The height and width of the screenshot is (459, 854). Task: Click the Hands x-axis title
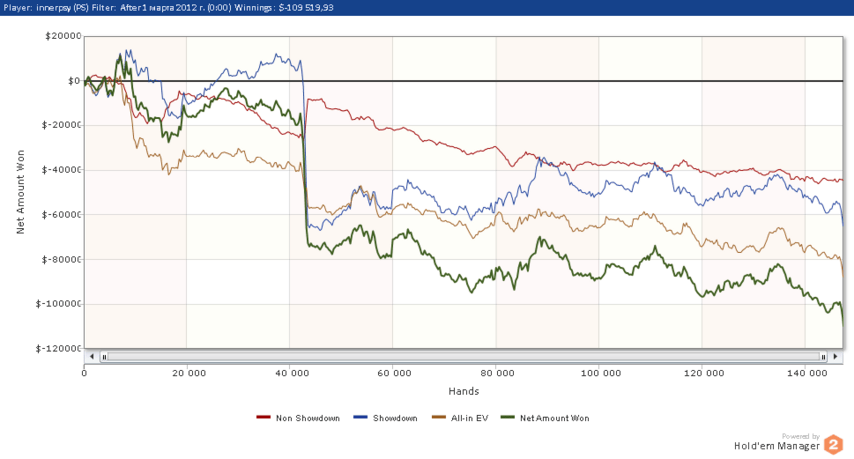click(x=463, y=391)
